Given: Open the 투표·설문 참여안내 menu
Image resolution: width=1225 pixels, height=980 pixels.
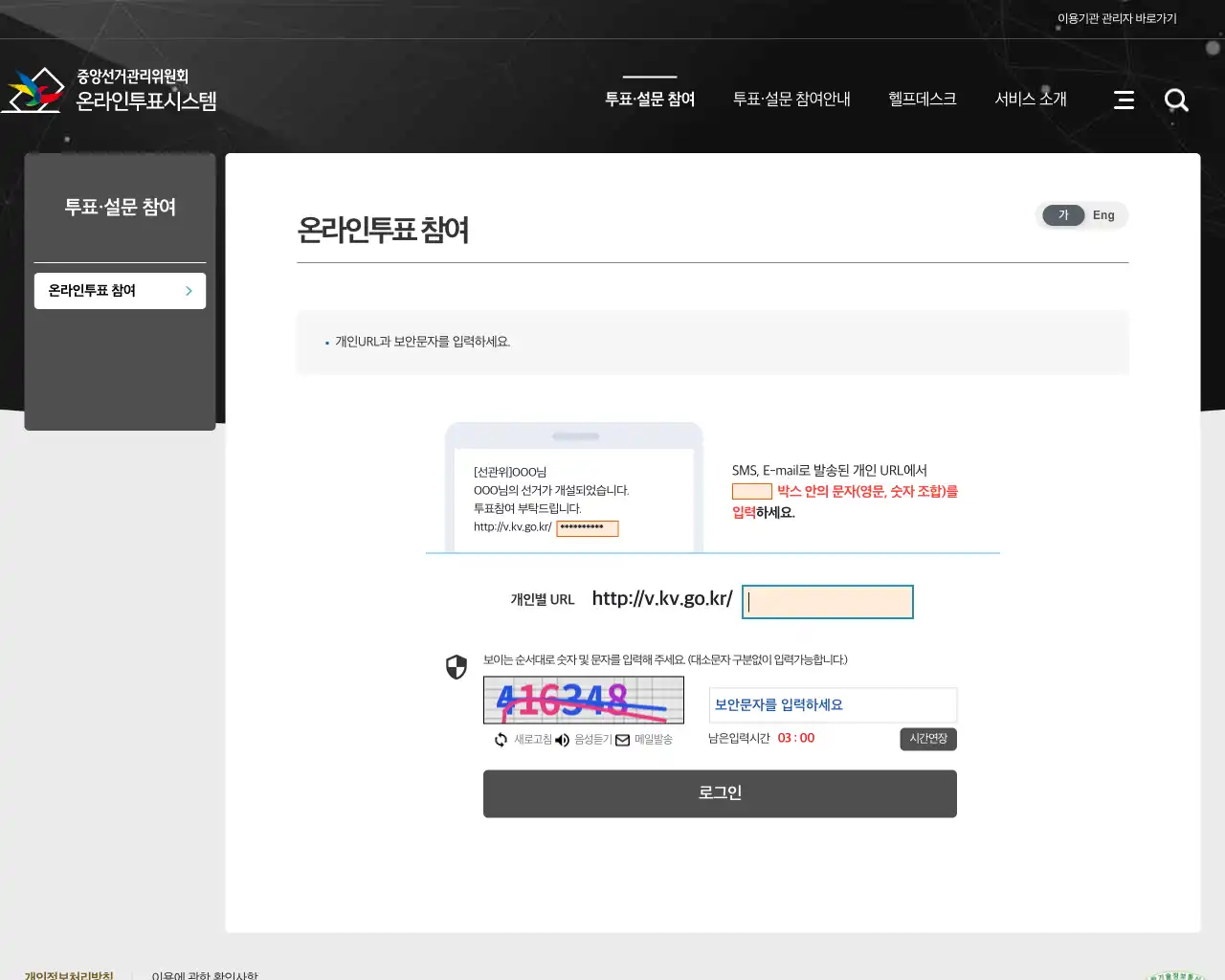Looking at the screenshot, I should (791, 99).
